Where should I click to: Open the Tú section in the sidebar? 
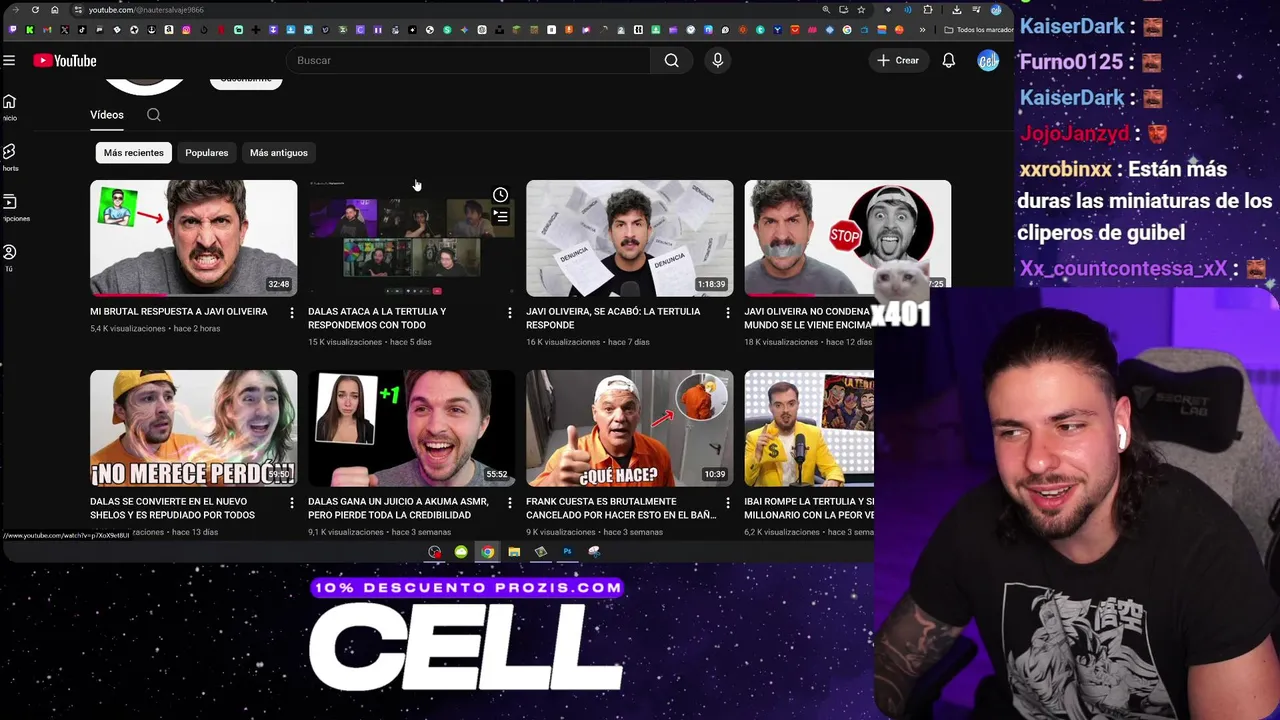pyautogui.click(x=9, y=258)
